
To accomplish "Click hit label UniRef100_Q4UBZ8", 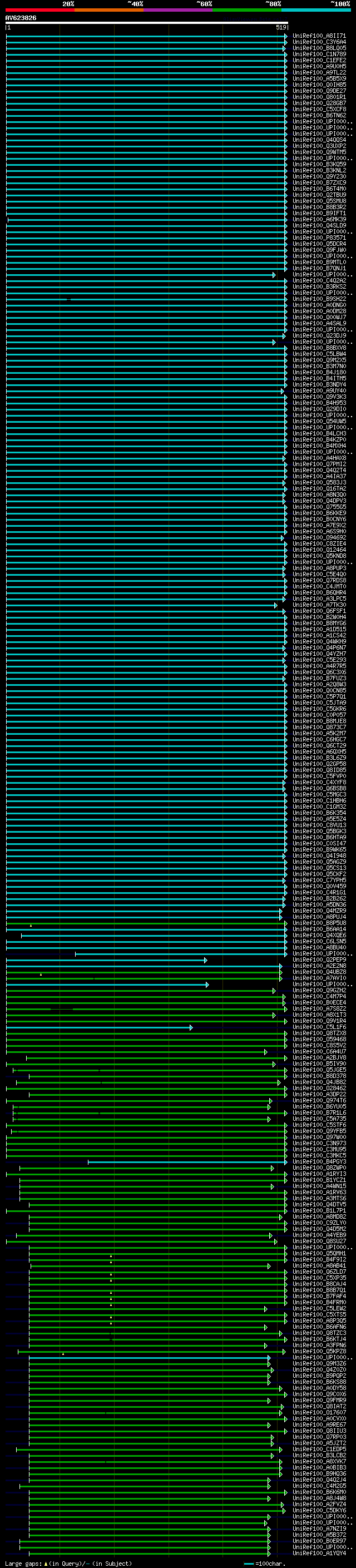I will click(x=319, y=972).
